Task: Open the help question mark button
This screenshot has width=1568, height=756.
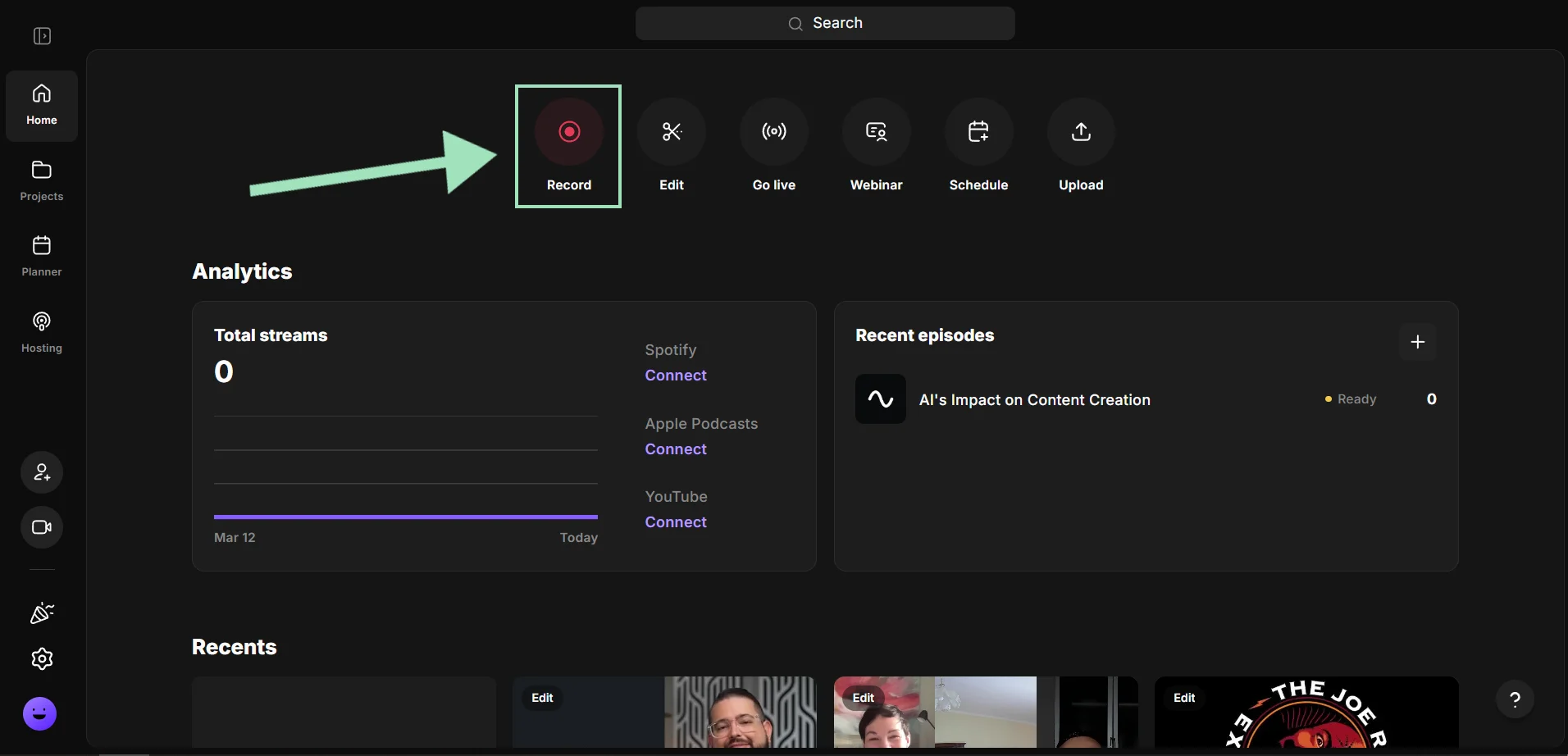Action: pos(1516,699)
